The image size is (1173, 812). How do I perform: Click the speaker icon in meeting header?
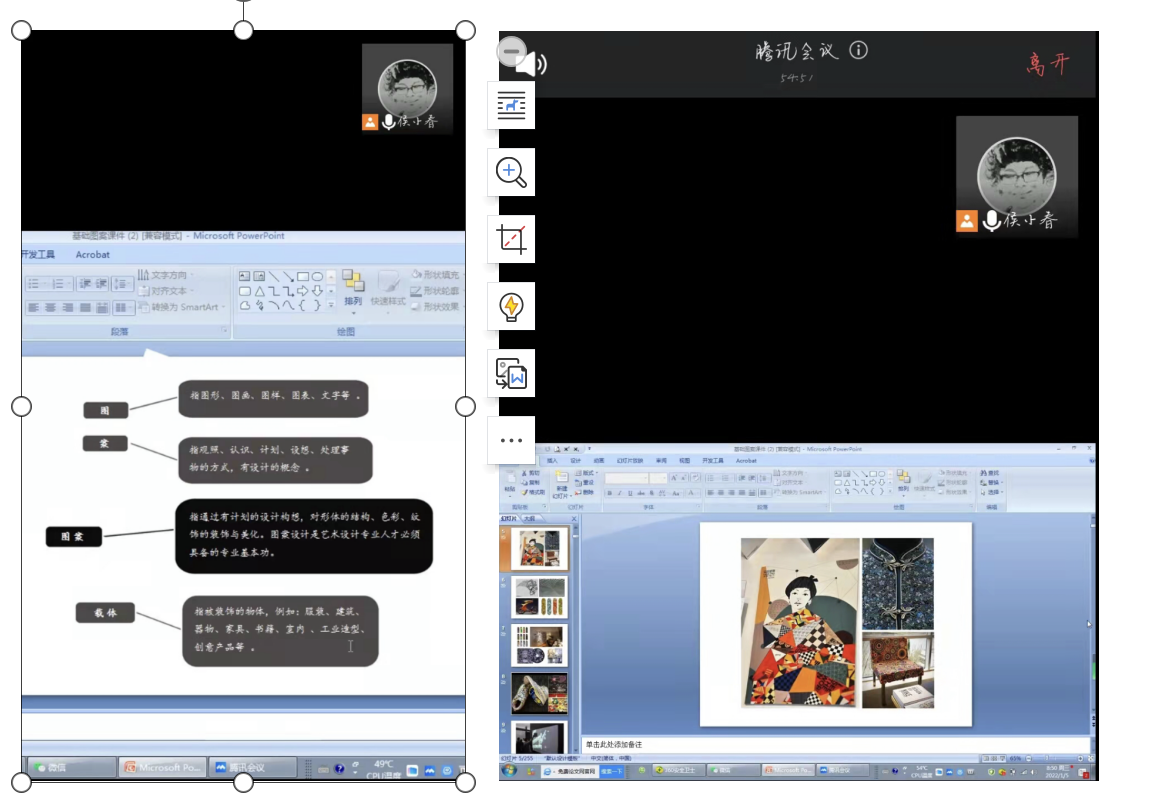(x=534, y=65)
